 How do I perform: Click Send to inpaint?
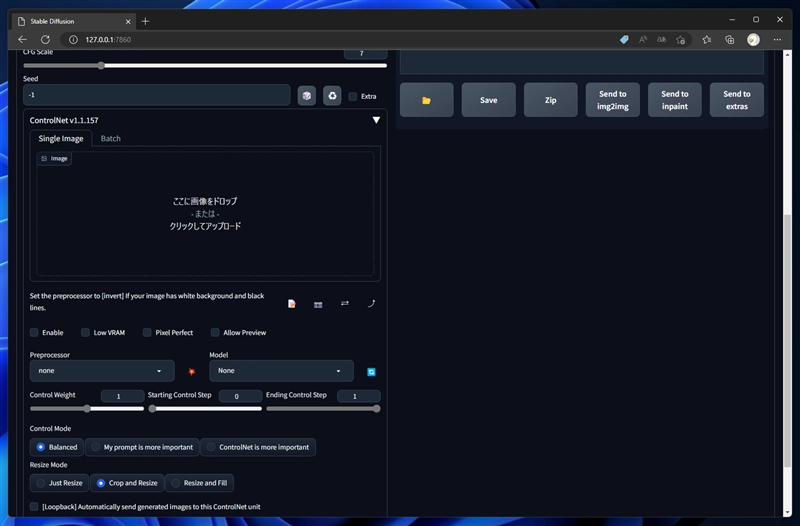click(674, 100)
